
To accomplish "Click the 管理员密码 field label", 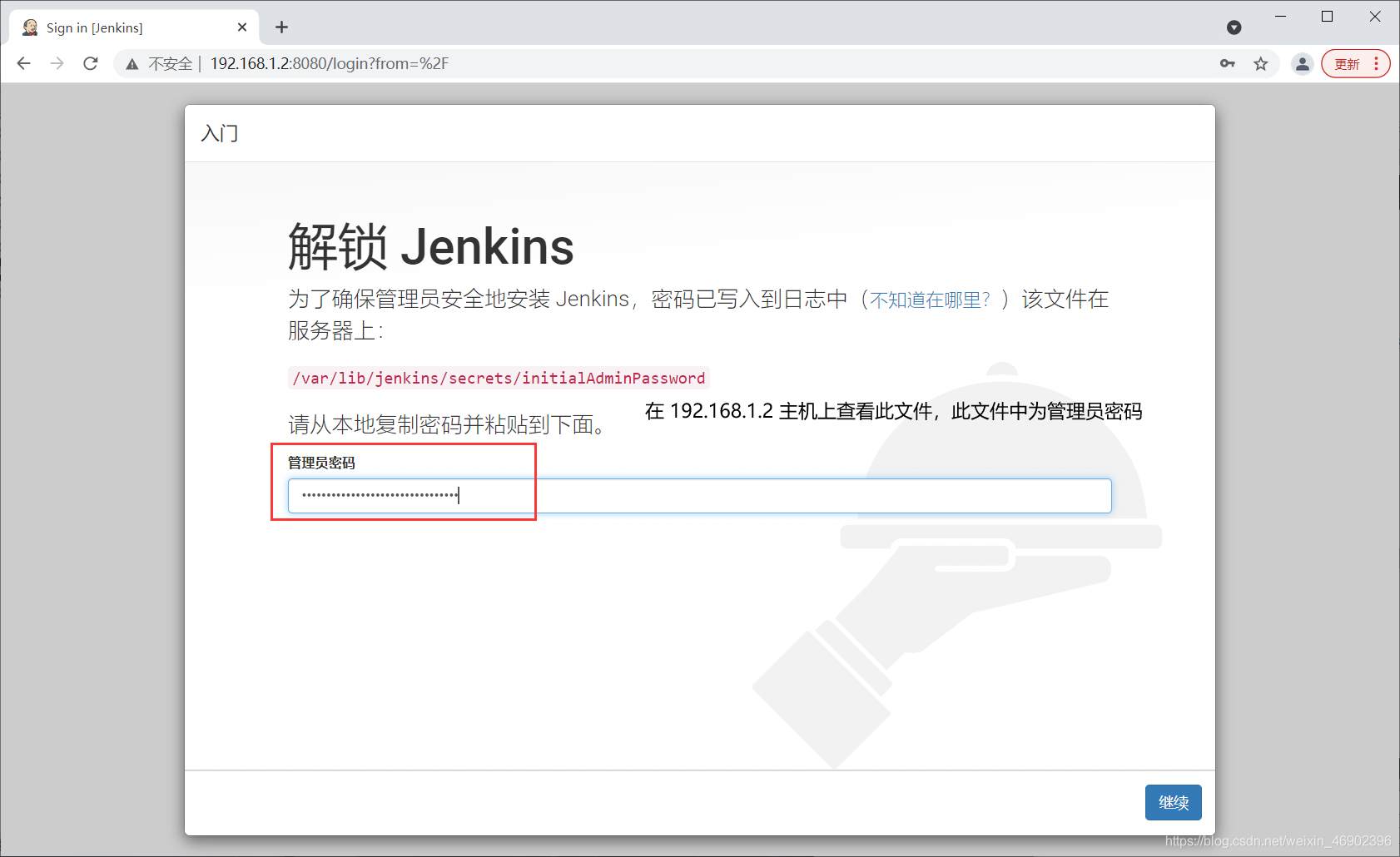I will [321, 463].
